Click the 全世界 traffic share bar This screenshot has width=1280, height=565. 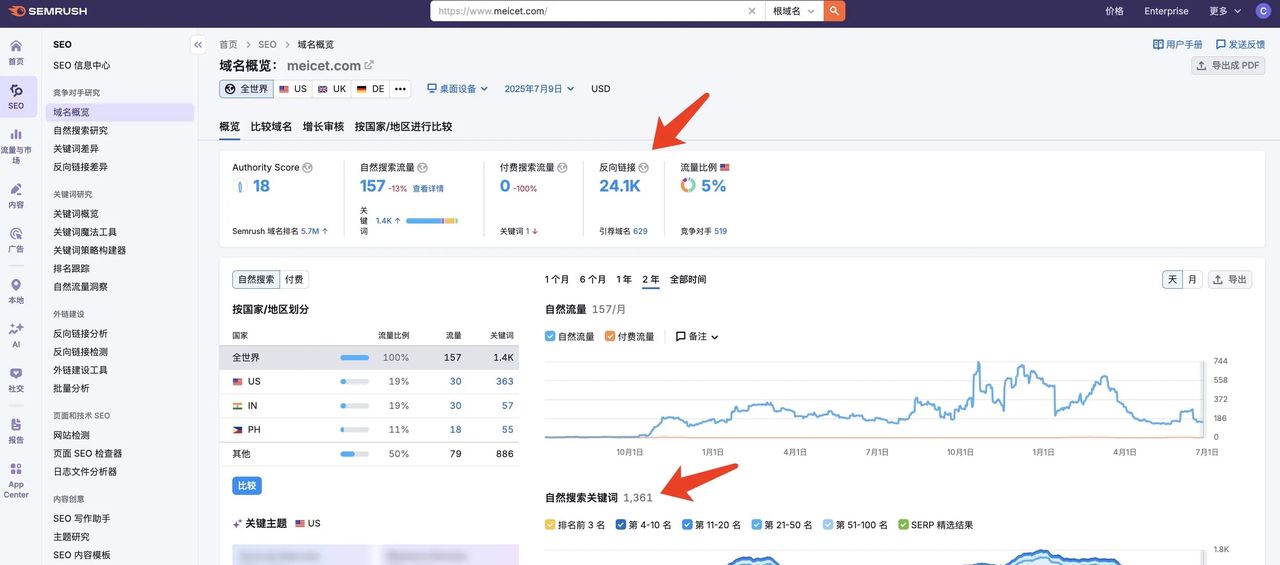point(354,358)
